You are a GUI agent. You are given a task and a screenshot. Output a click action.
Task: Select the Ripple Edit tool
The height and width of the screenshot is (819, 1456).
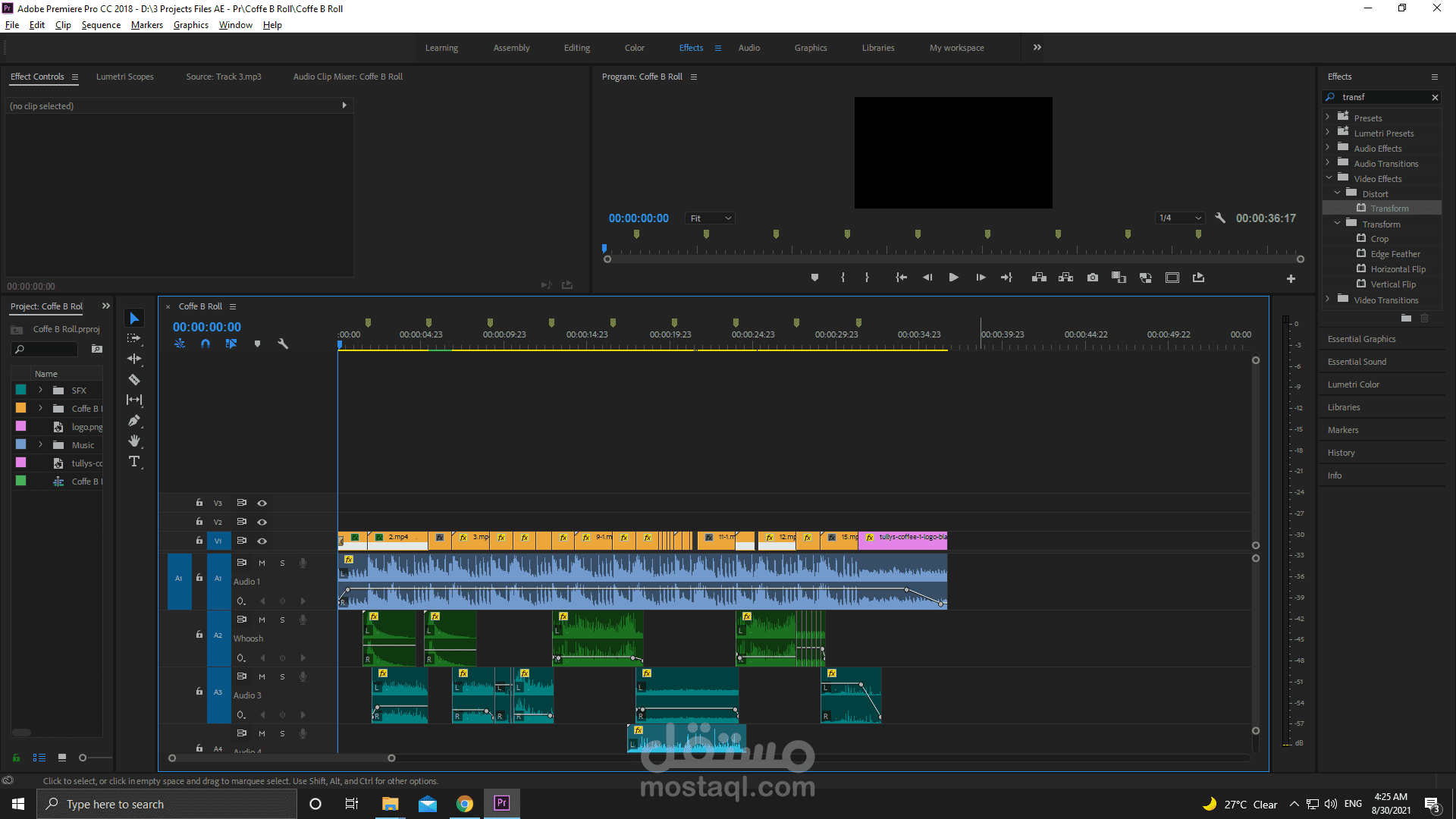pos(134,359)
